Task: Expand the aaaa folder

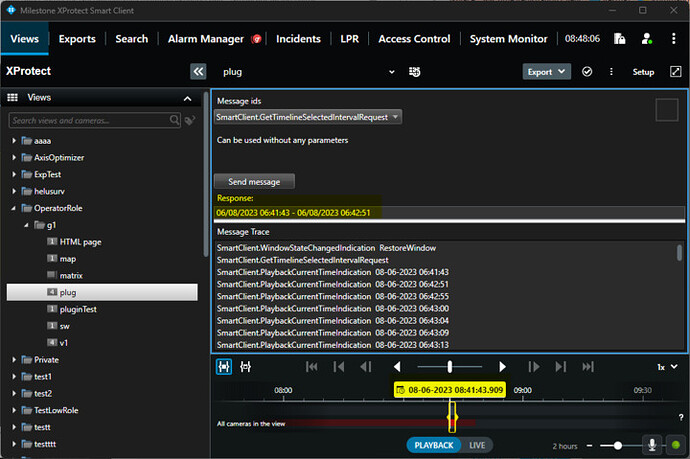Action: (x=14, y=140)
